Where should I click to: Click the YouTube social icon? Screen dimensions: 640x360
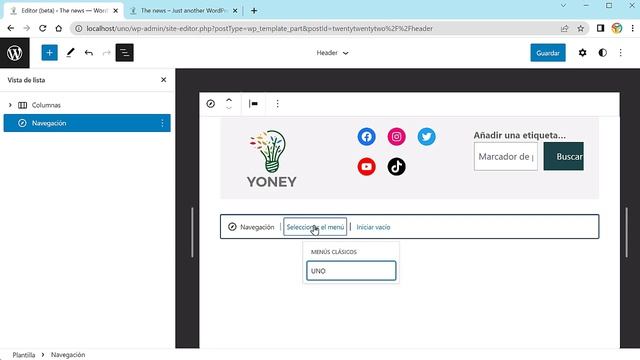(x=367, y=167)
